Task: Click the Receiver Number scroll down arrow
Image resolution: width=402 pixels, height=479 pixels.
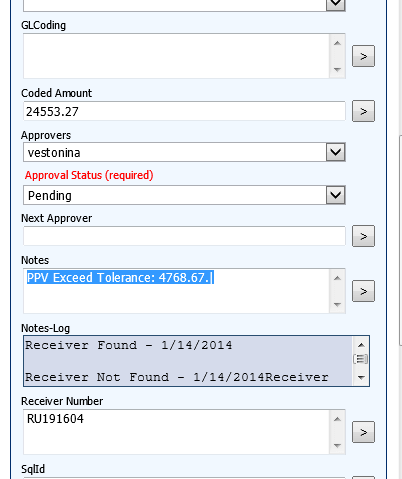Action: pyautogui.click(x=337, y=445)
